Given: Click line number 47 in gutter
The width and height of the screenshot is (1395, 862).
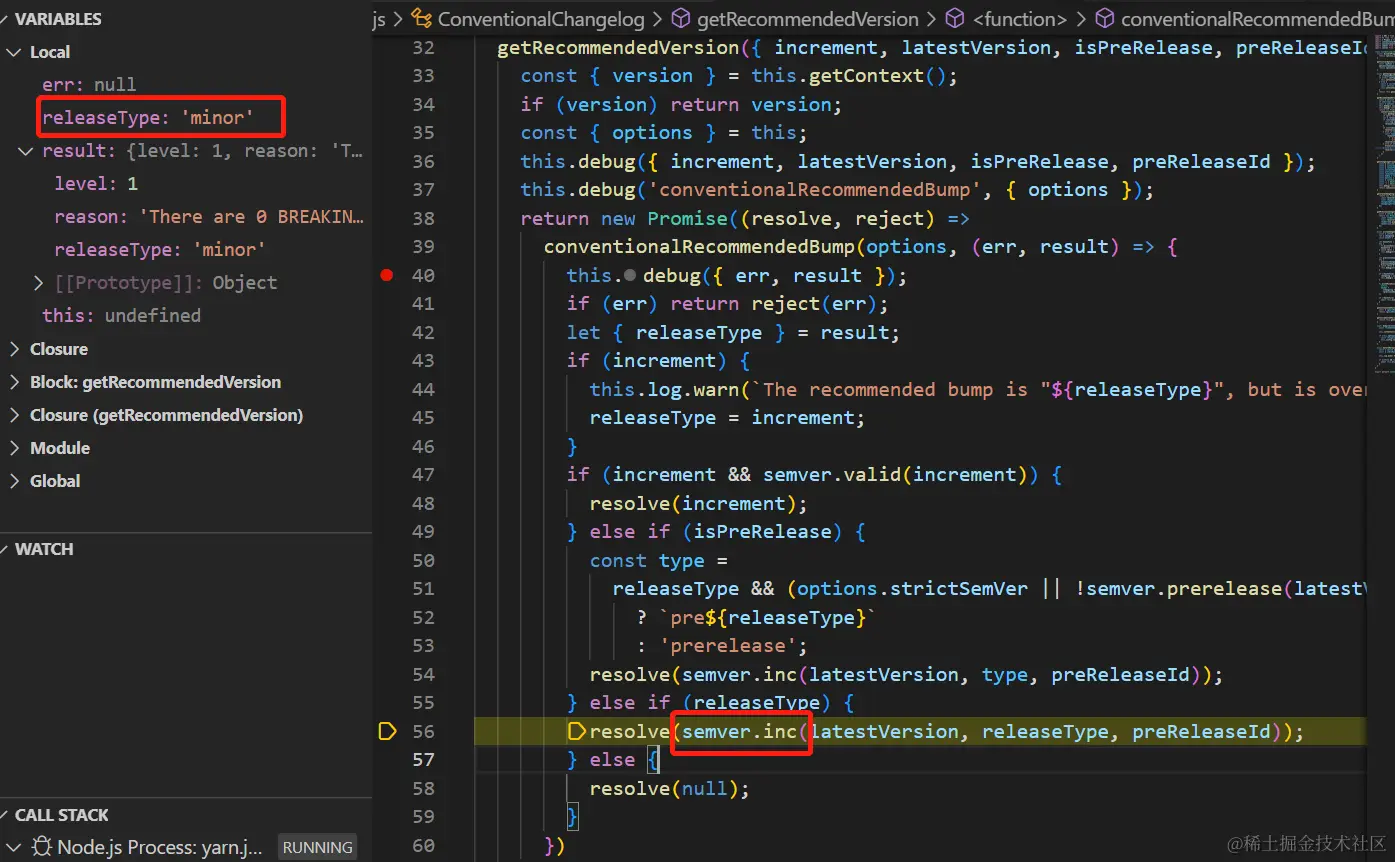Looking at the screenshot, I should click(x=423, y=475).
